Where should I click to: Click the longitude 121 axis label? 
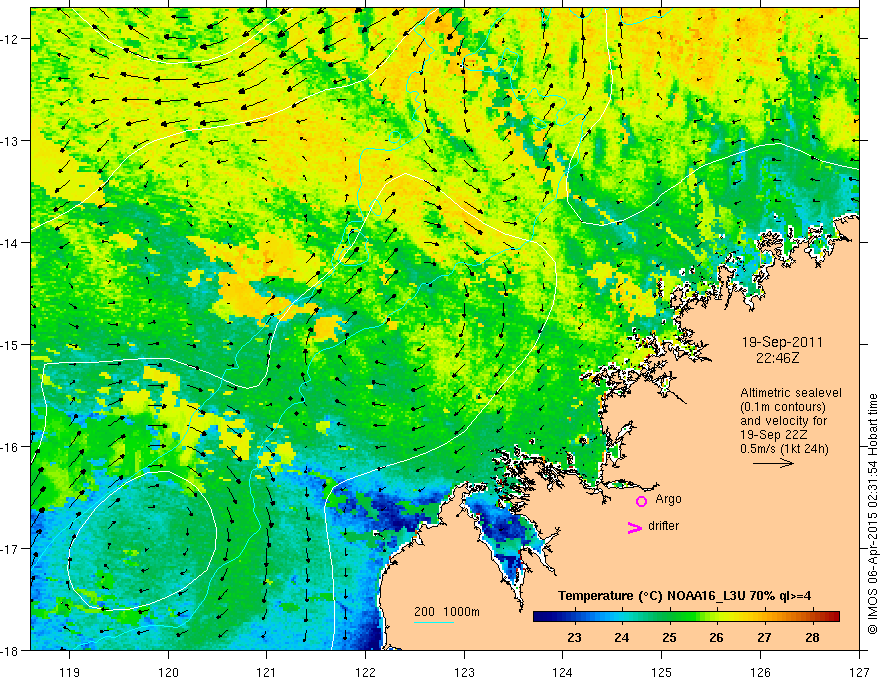[x=267, y=672]
